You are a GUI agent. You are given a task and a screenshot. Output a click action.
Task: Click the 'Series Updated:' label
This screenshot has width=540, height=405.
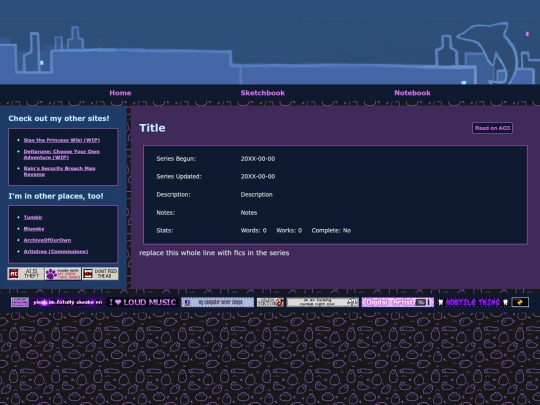(179, 176)
